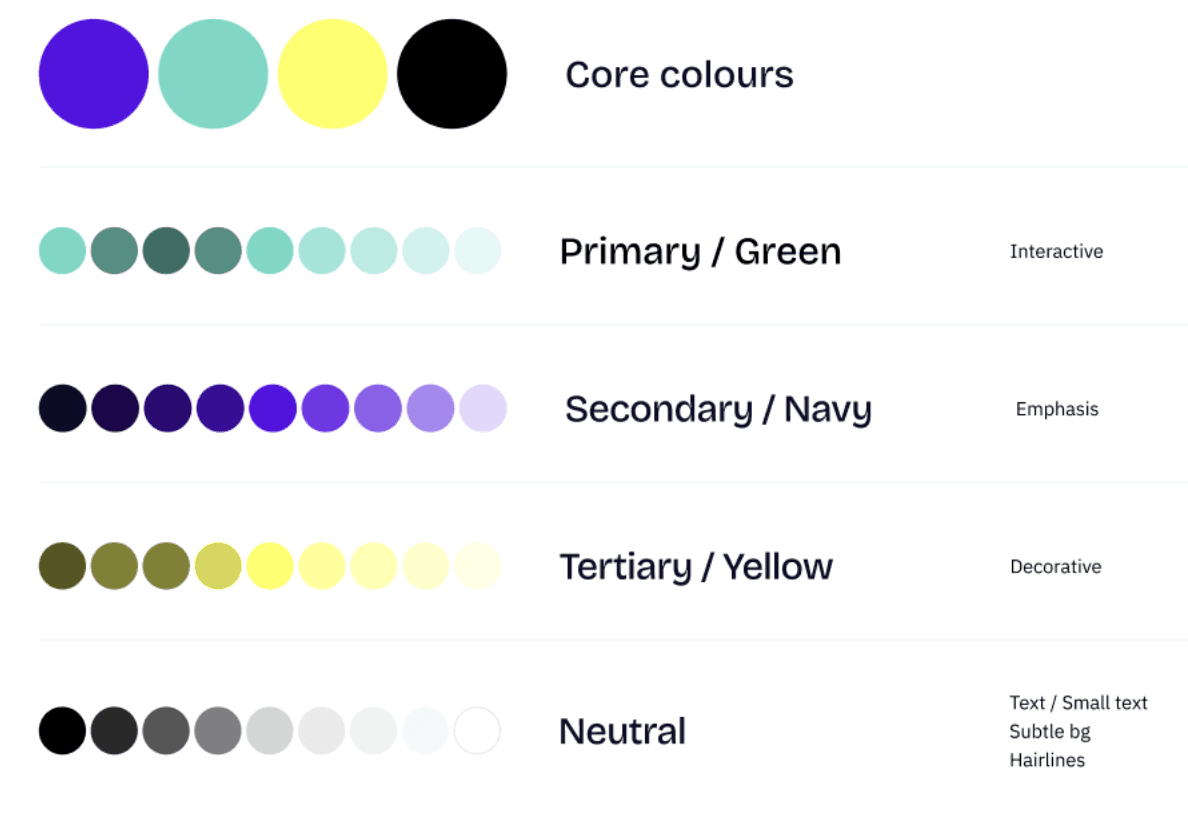1188x828 pixels.
Task: Click the large purple core colour circle
Action: click(93, 74)
